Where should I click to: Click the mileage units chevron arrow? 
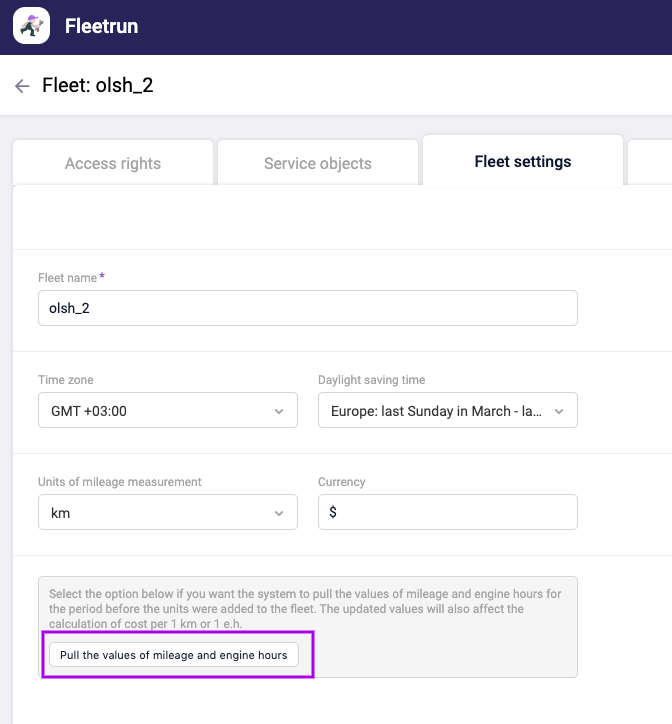(x=278, y=513)
